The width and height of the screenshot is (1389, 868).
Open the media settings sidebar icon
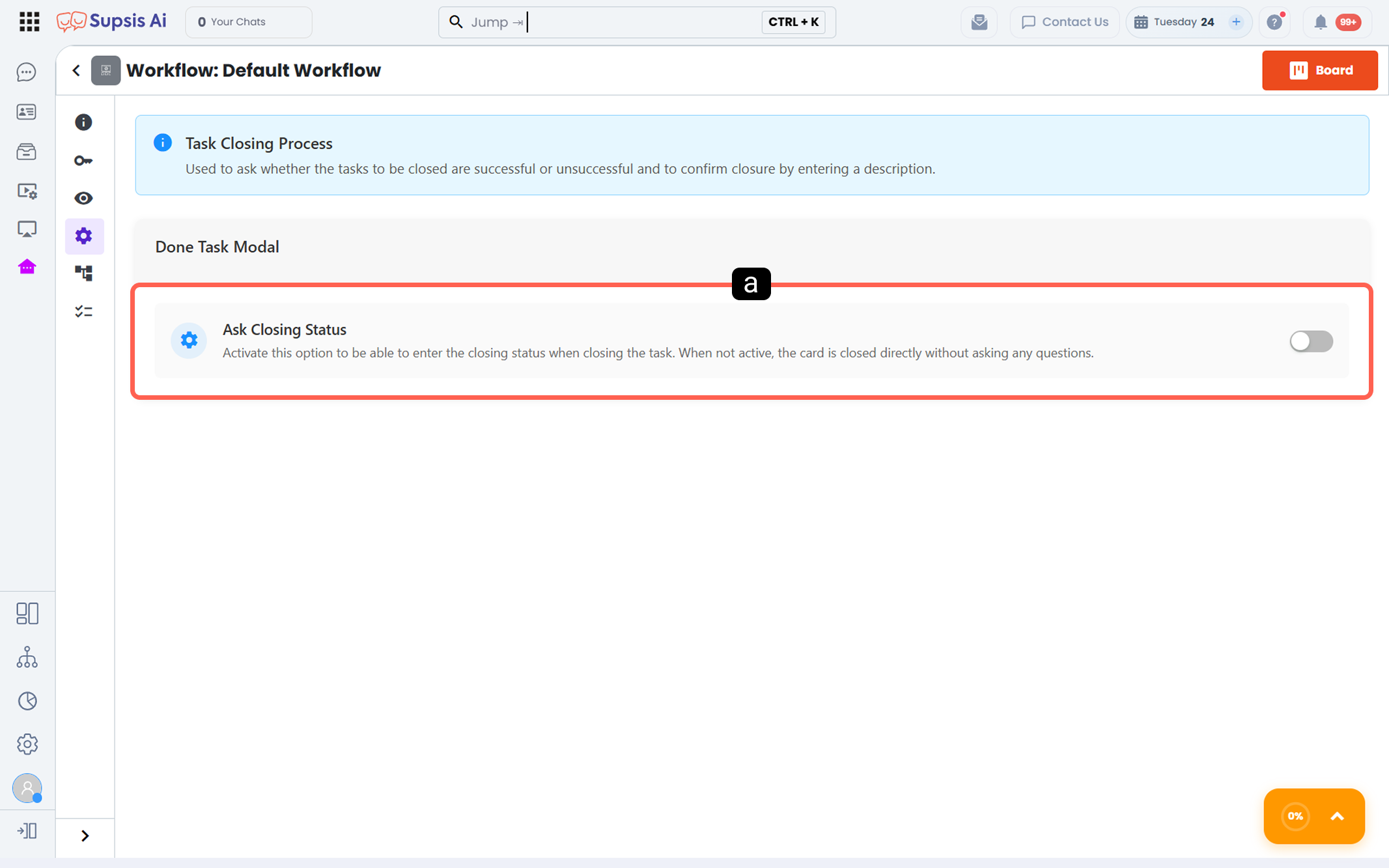pos(27,191)
